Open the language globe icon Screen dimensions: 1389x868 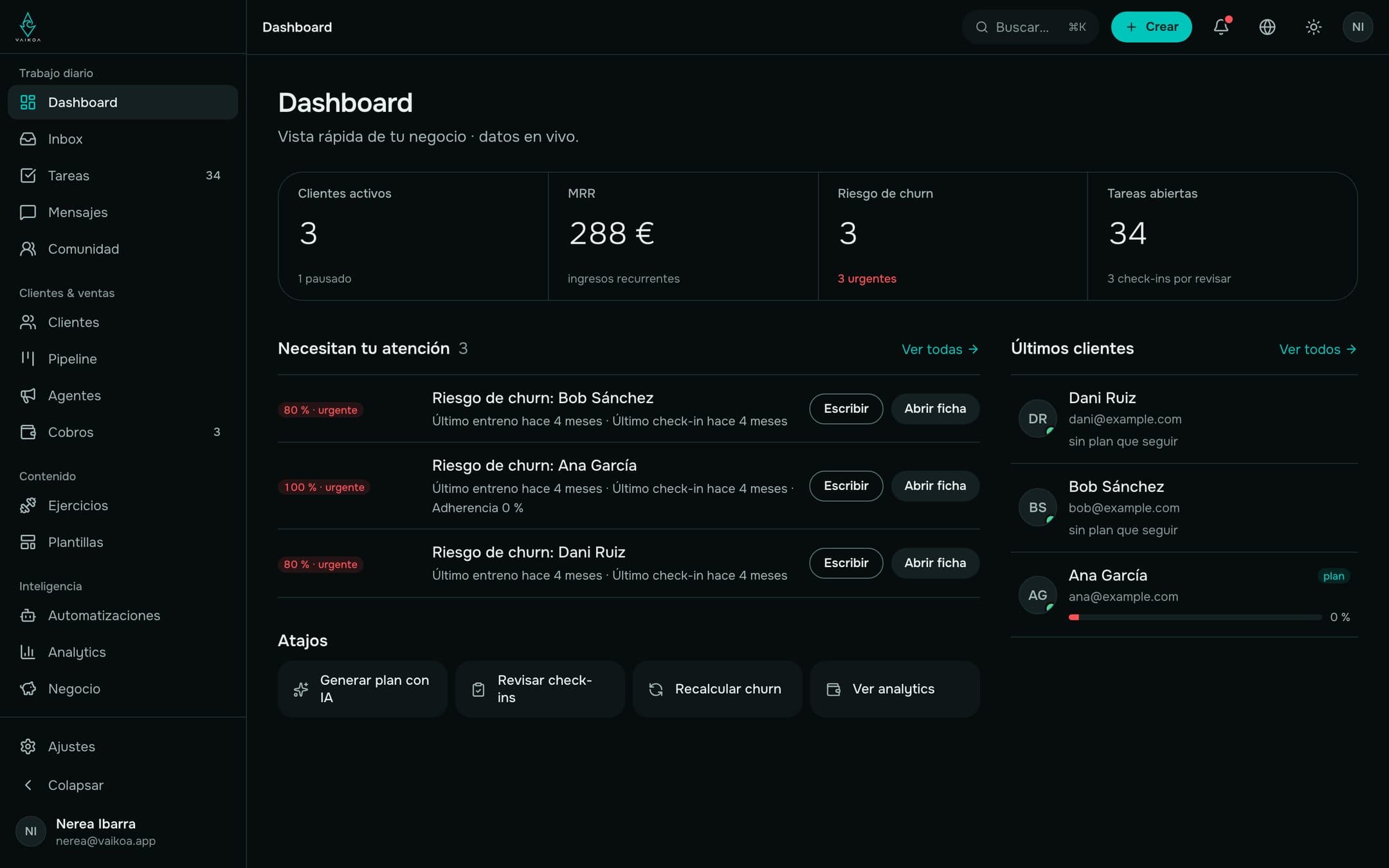click(x=1267, y=27)
